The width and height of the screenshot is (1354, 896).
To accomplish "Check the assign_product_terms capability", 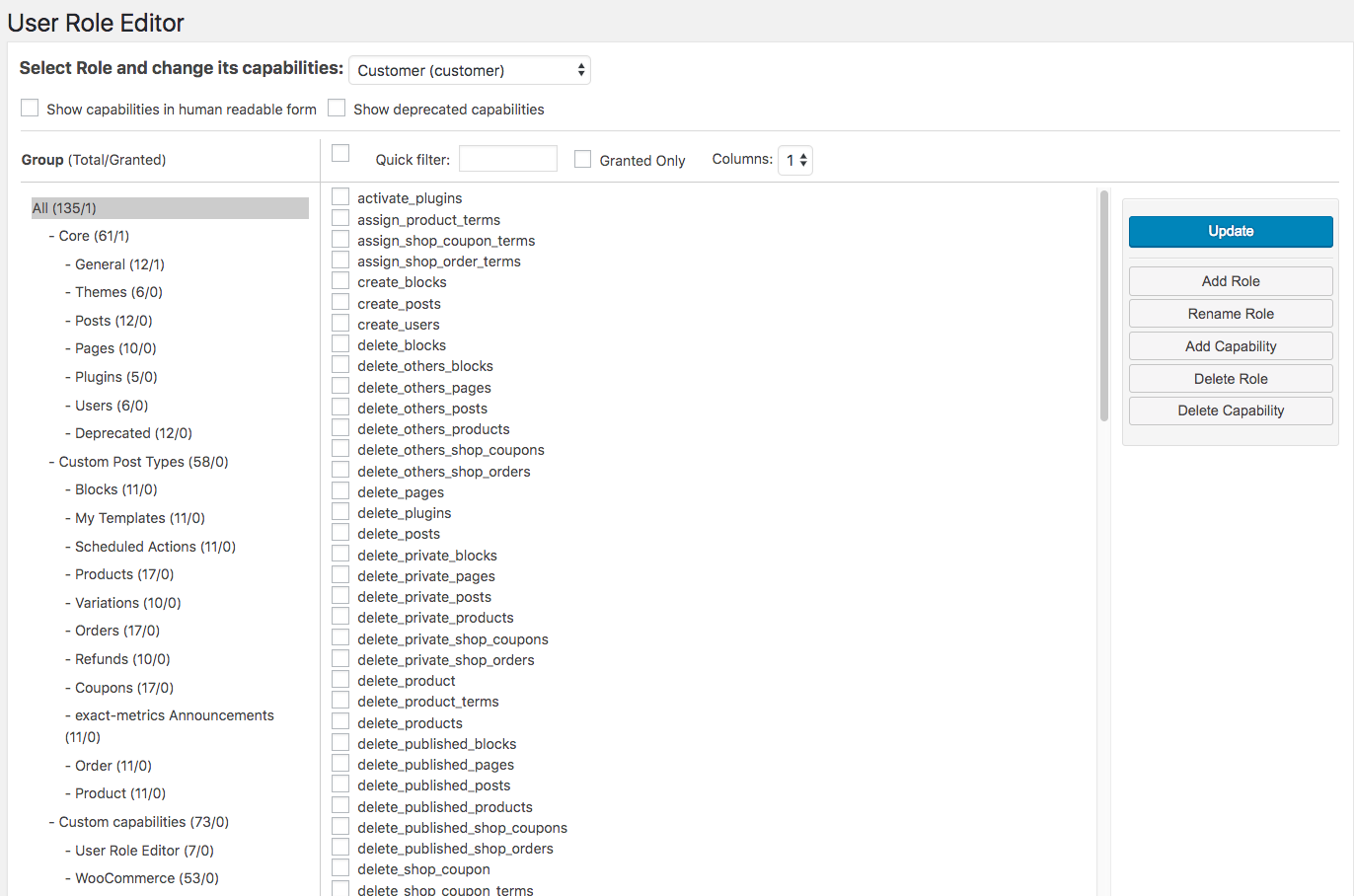I will (340, 218).
